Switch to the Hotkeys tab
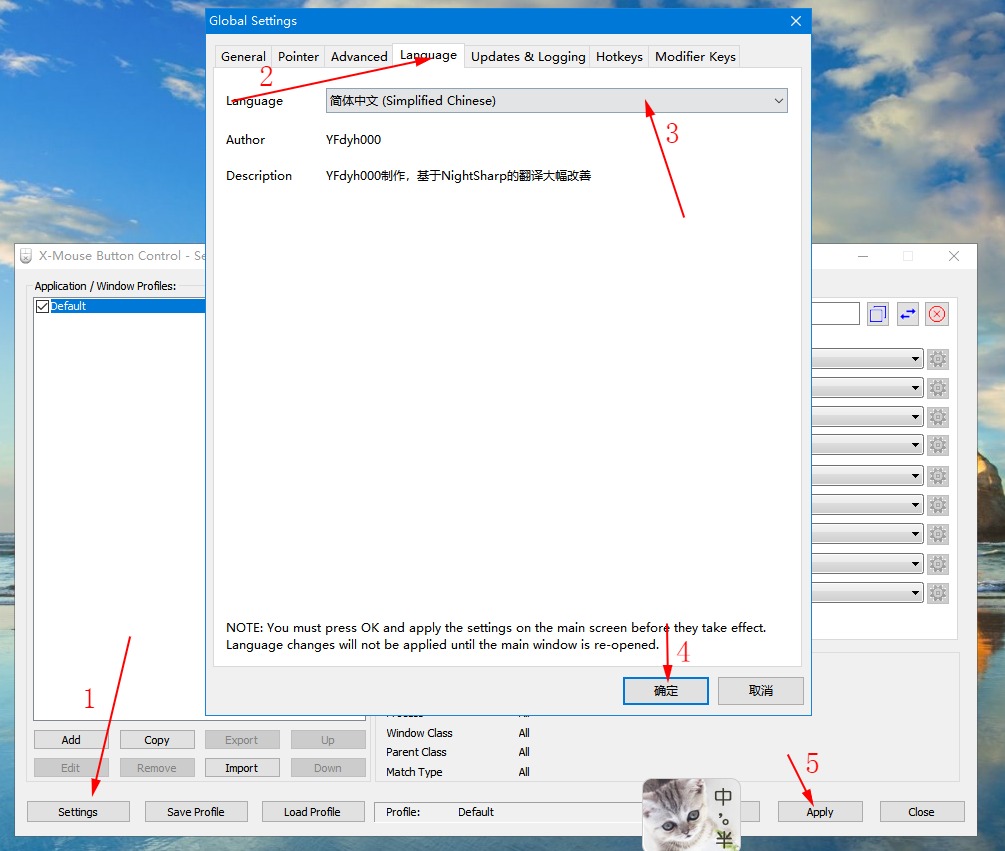The width and height of the screenshot is (1005, 851). click(x=619, y=56)
